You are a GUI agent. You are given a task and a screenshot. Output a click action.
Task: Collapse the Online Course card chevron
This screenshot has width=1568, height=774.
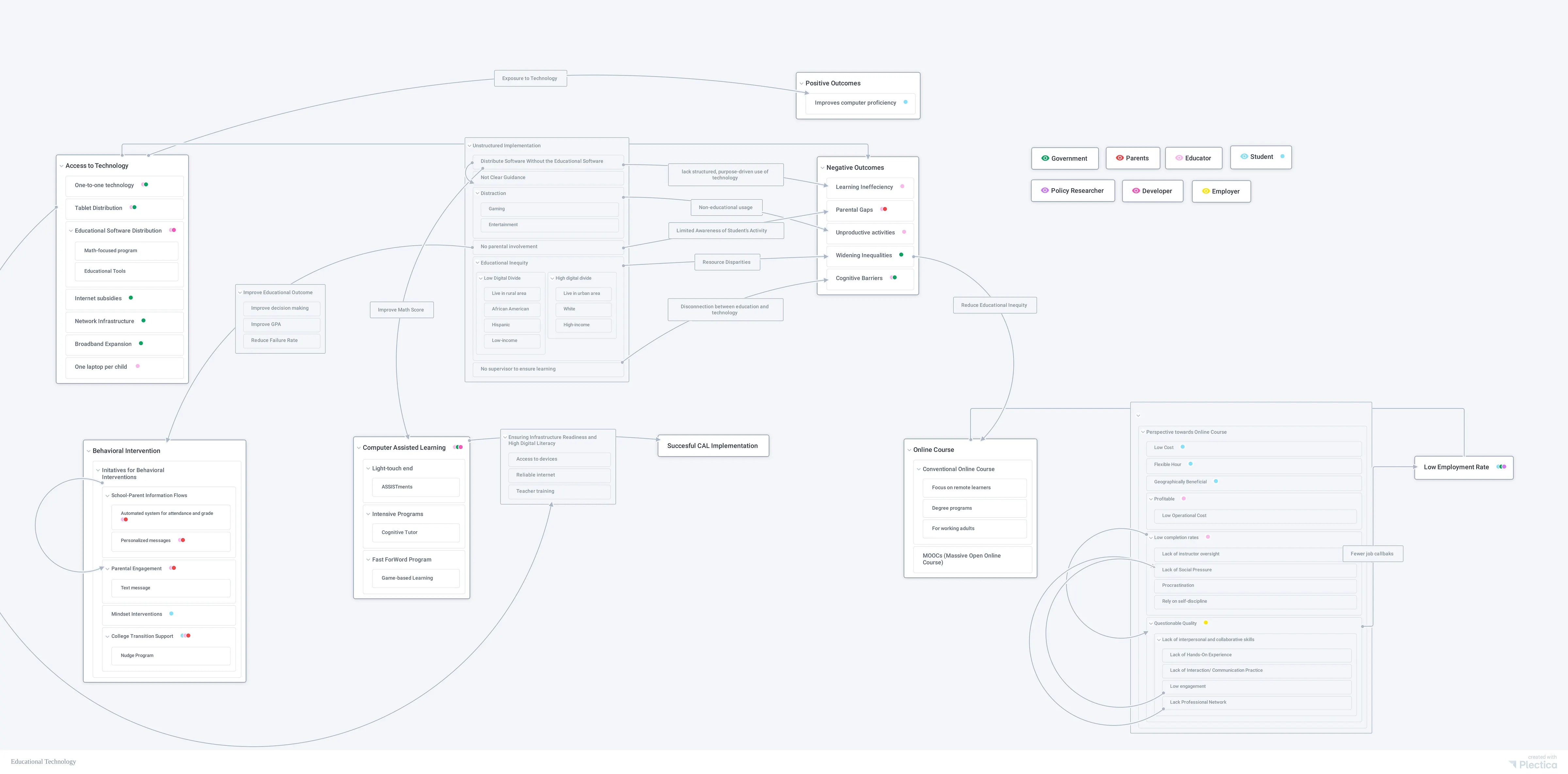(909, 450)
